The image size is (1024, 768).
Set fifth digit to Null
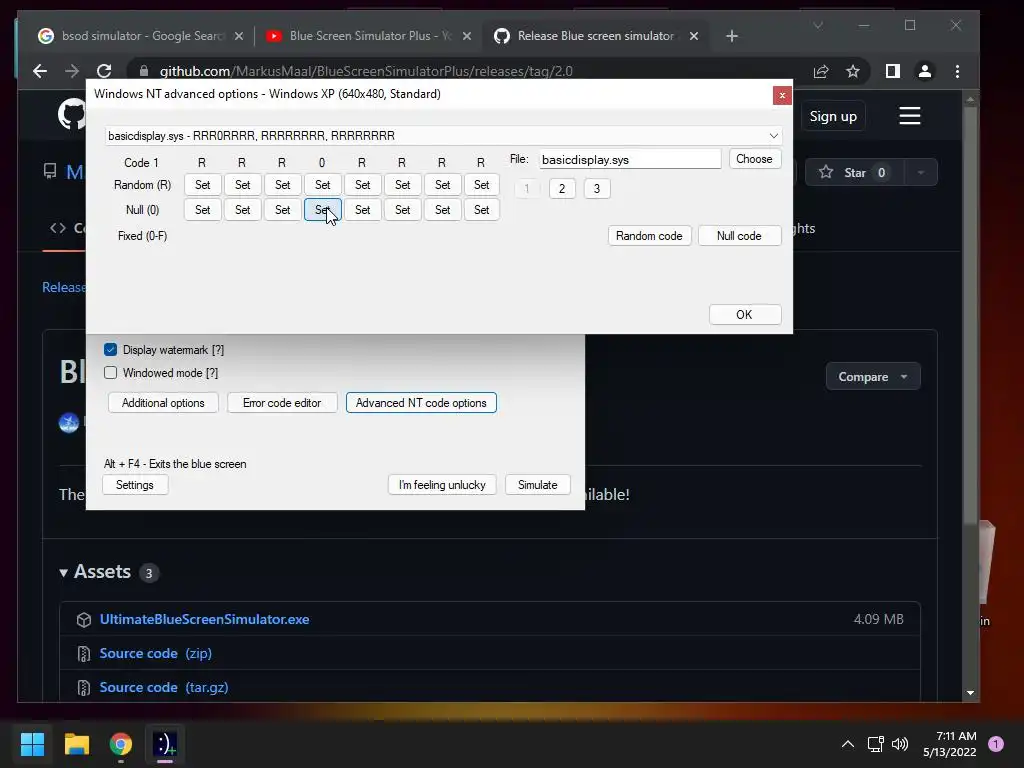click(362, 210)
